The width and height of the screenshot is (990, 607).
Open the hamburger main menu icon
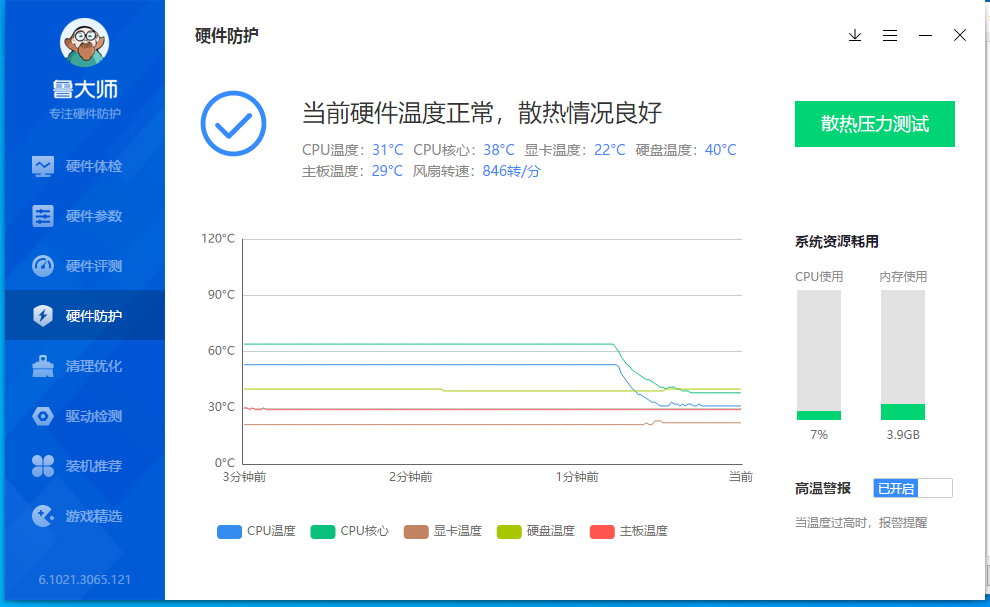[x=890, y=35]
